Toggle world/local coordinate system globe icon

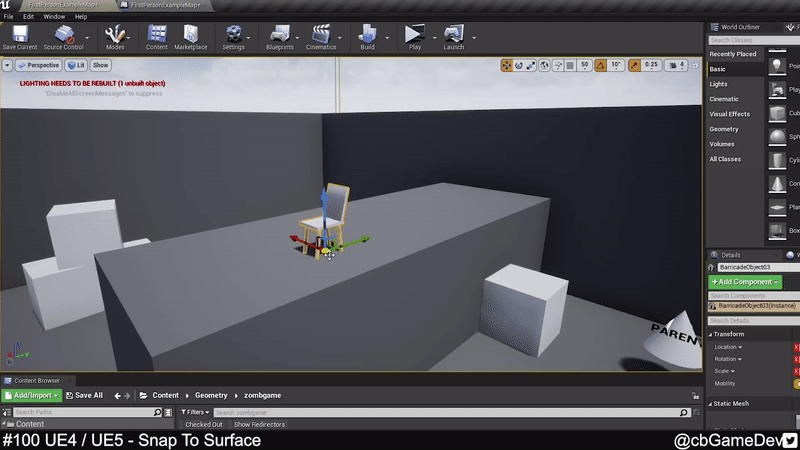[x=544, y=65]
